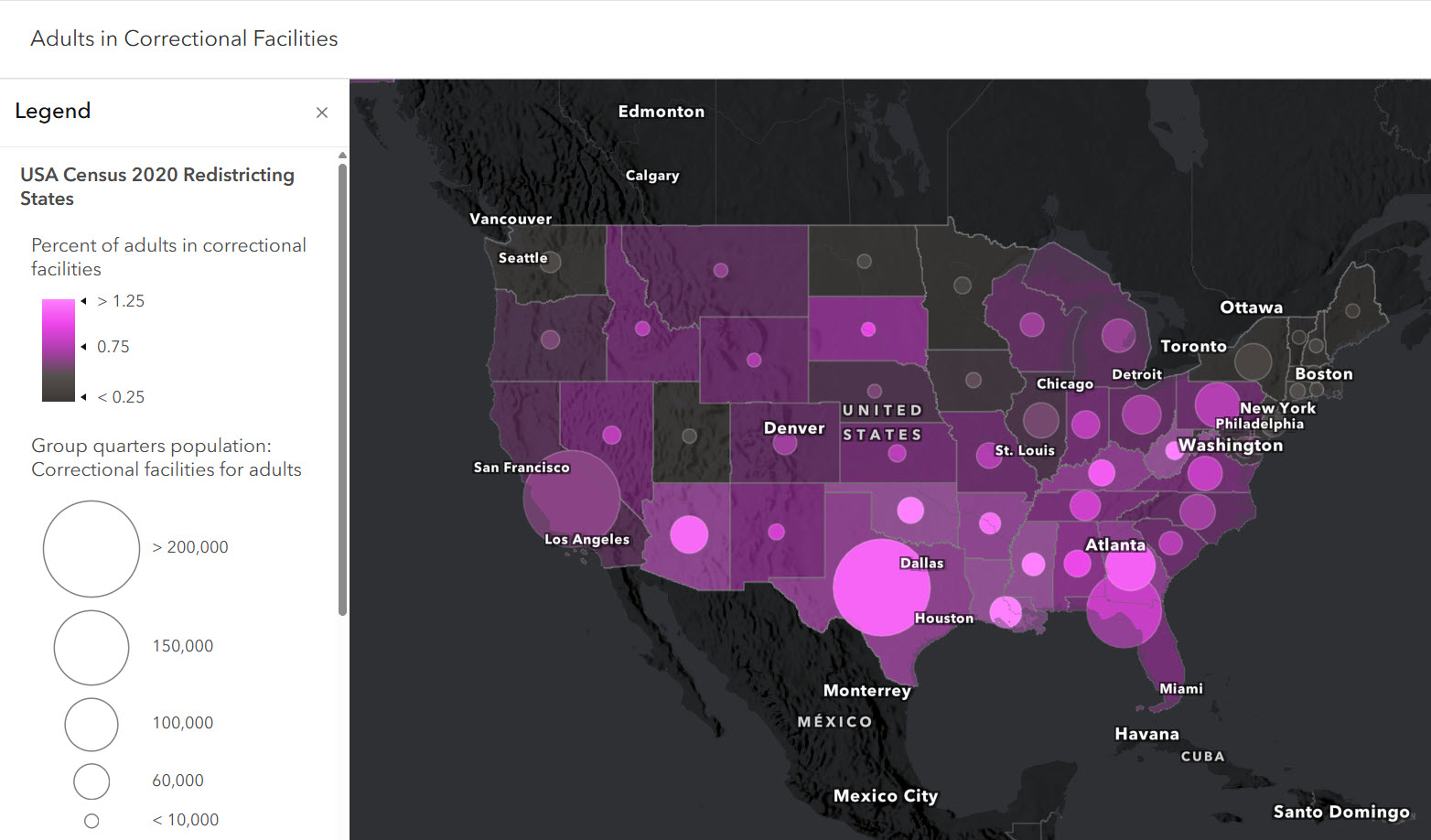
Task: Click 'USA Census 2020 Redistricting States' layer title
Action: (157, 187)
